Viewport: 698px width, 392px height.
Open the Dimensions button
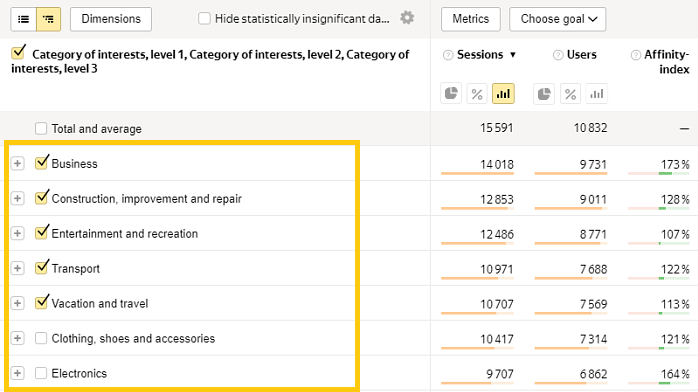click(x=111, y=19)
